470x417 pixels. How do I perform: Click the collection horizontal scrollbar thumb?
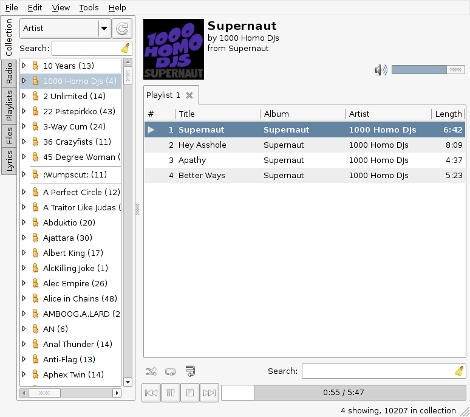pyautogui.click(x=44, y=393)
